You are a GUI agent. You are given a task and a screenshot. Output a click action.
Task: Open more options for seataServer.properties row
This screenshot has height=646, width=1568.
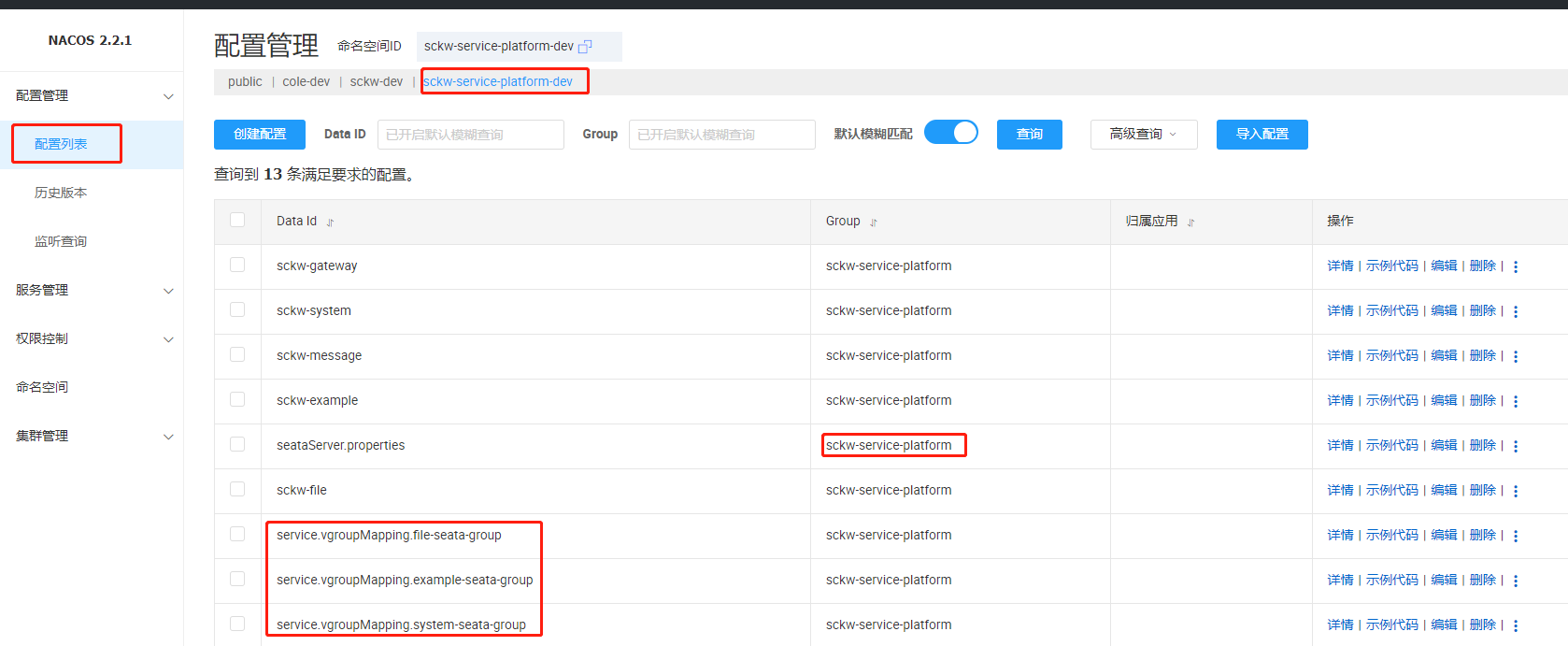click(1516, 446)
